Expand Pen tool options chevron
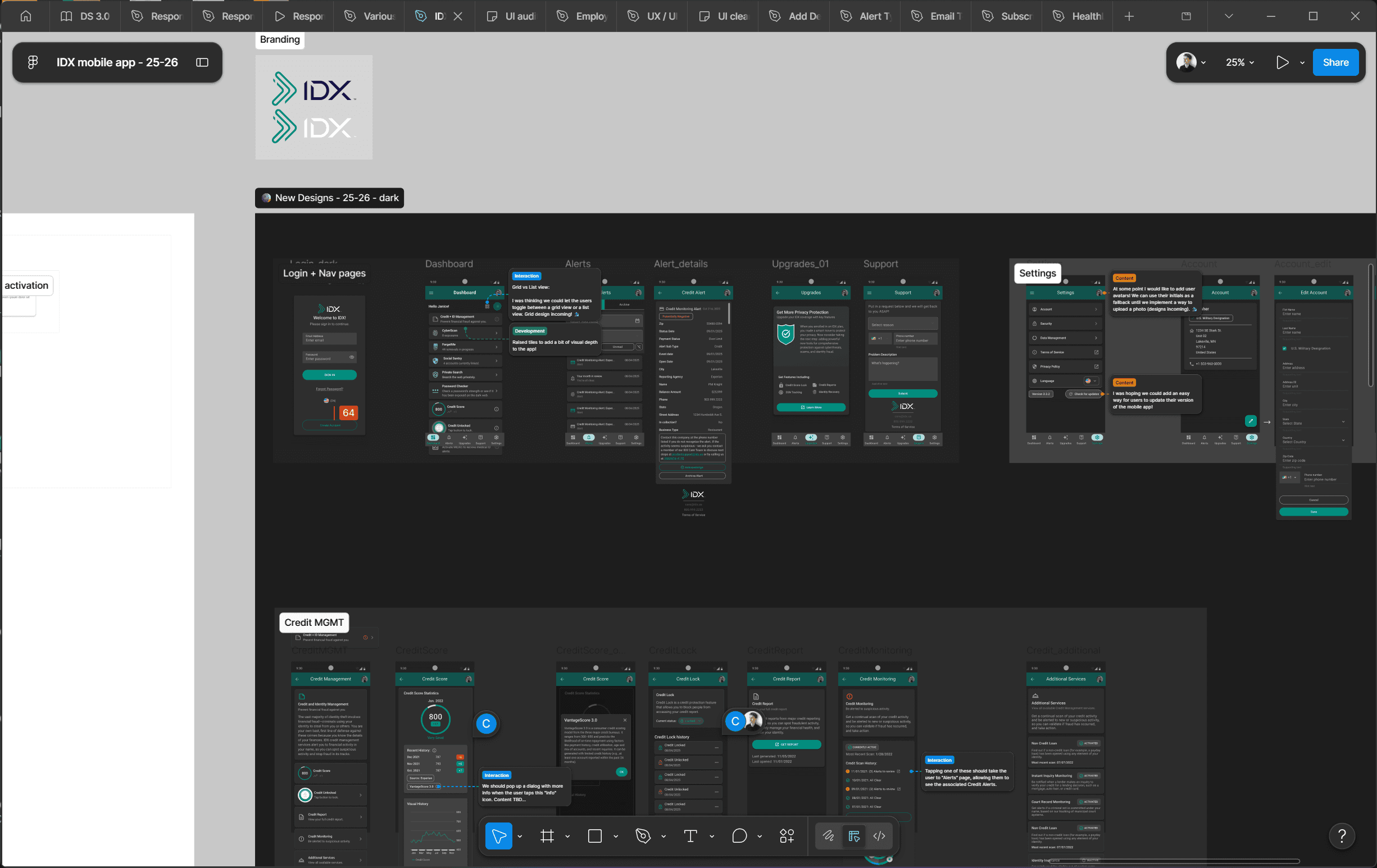Viewport: 1377px width, 868px height. (x=663, y=837)
